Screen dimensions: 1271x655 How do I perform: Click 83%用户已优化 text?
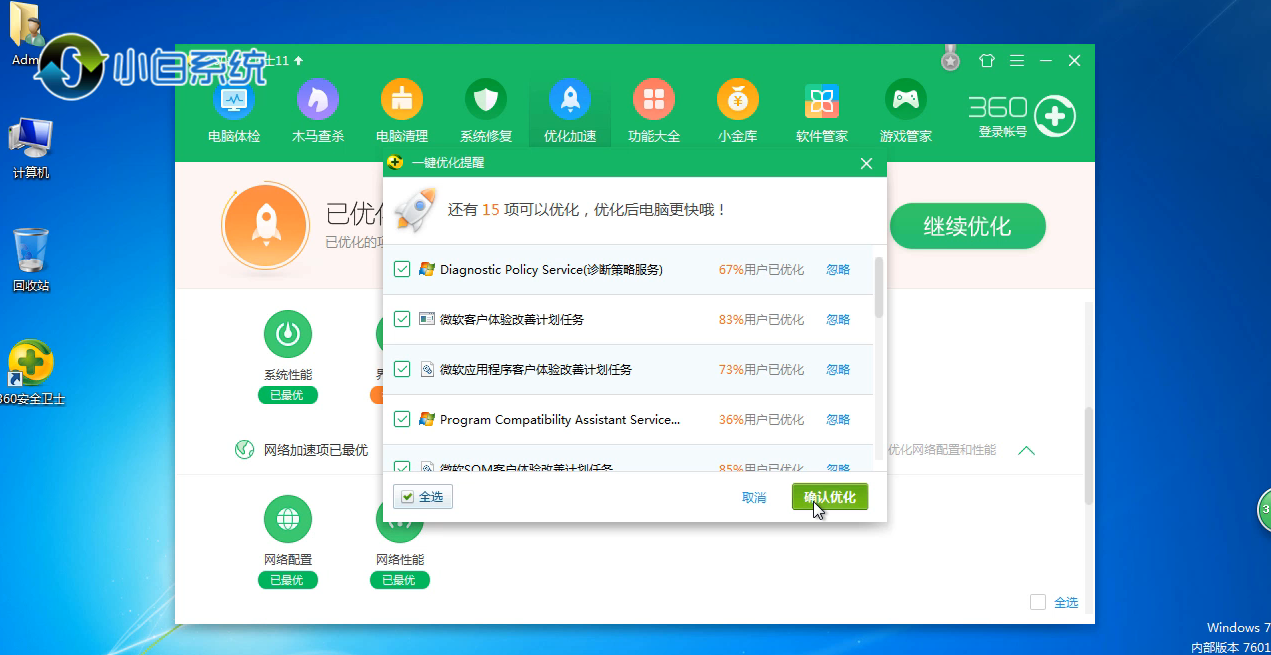[761, 319]
